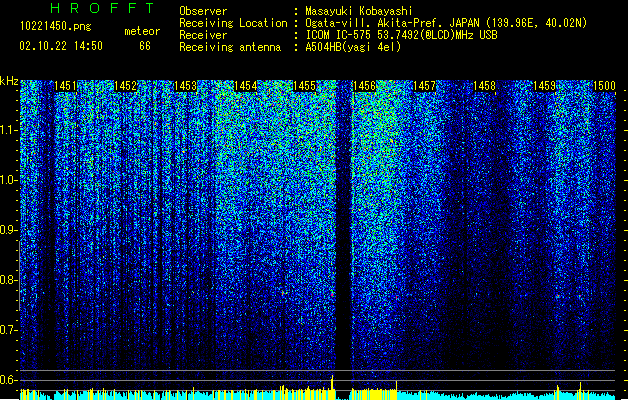Click the 1457 time marker
Screen dimensions: 629x400
click(x=424, y=86)
